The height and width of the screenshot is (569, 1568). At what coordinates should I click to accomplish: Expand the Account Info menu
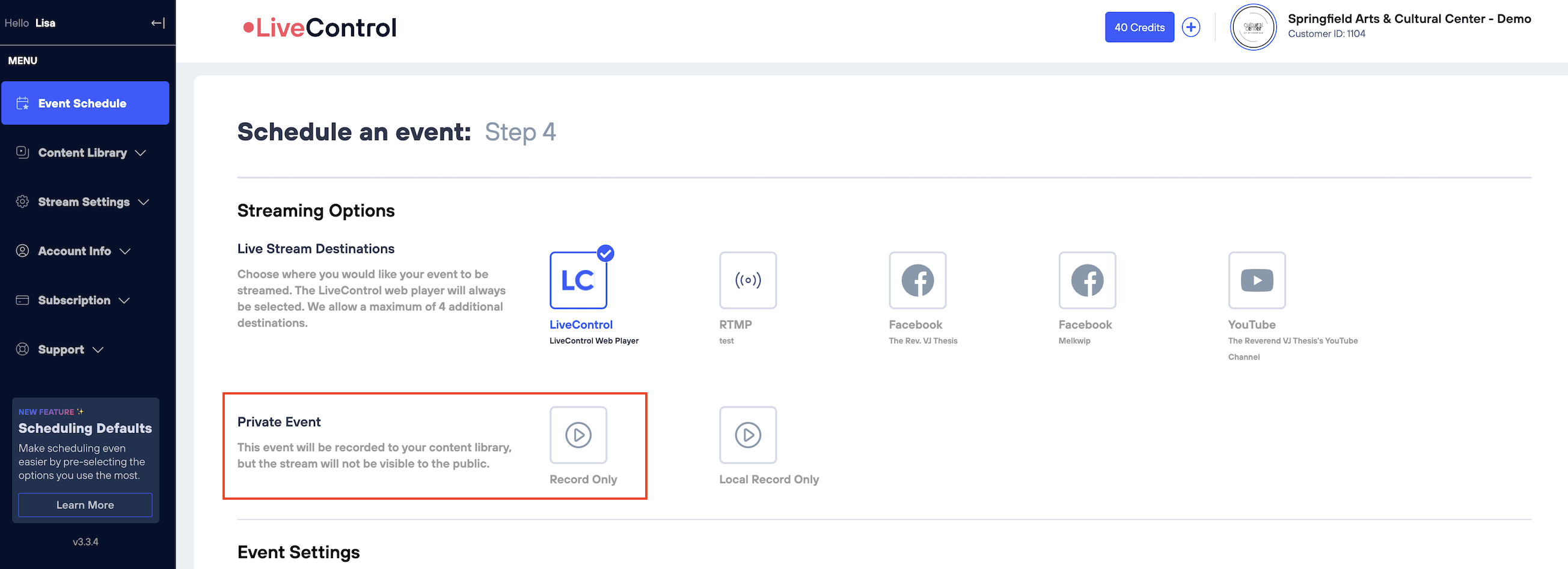75,251
